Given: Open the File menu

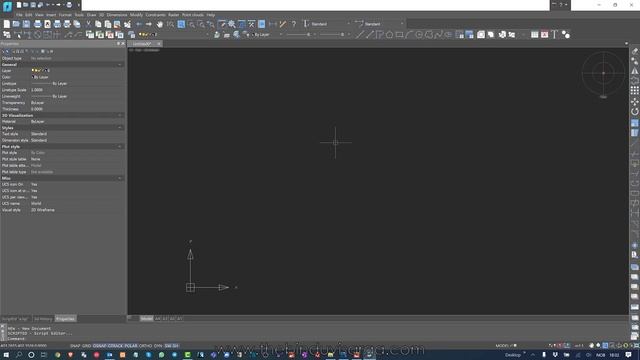Looking at the screenshot, I should (19, 15).
